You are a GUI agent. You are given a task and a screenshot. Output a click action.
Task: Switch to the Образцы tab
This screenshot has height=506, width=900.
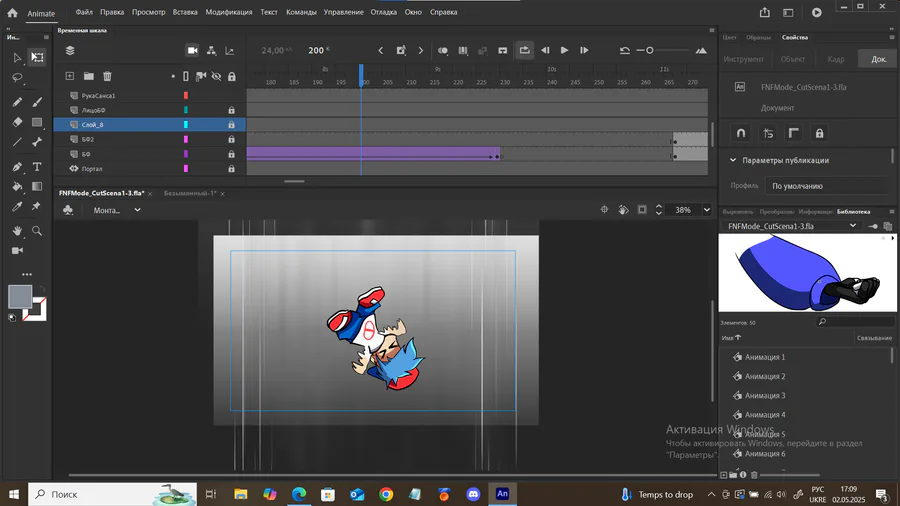click(x=758, y=37)
